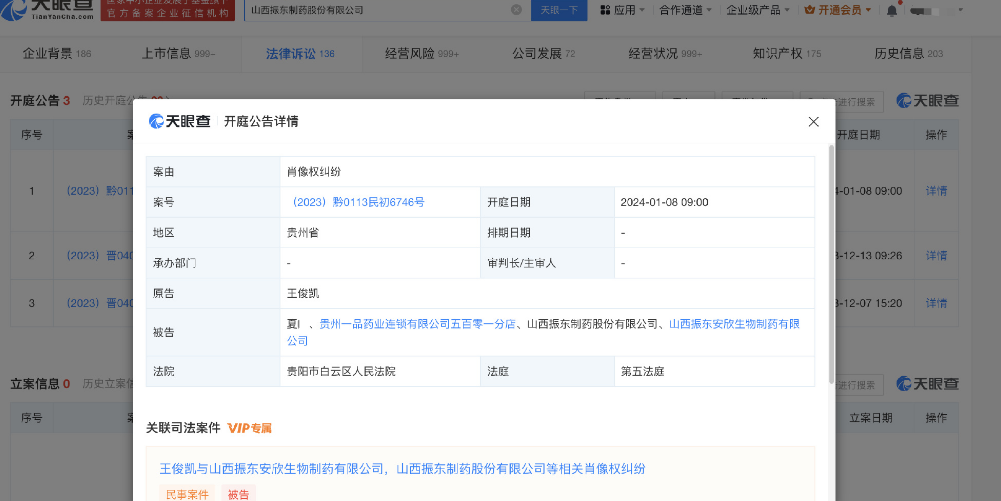Screen dimensions: 1001x501
Task: Click 肖像权纠纷 case cause value
Action: [x=313, y=172]
